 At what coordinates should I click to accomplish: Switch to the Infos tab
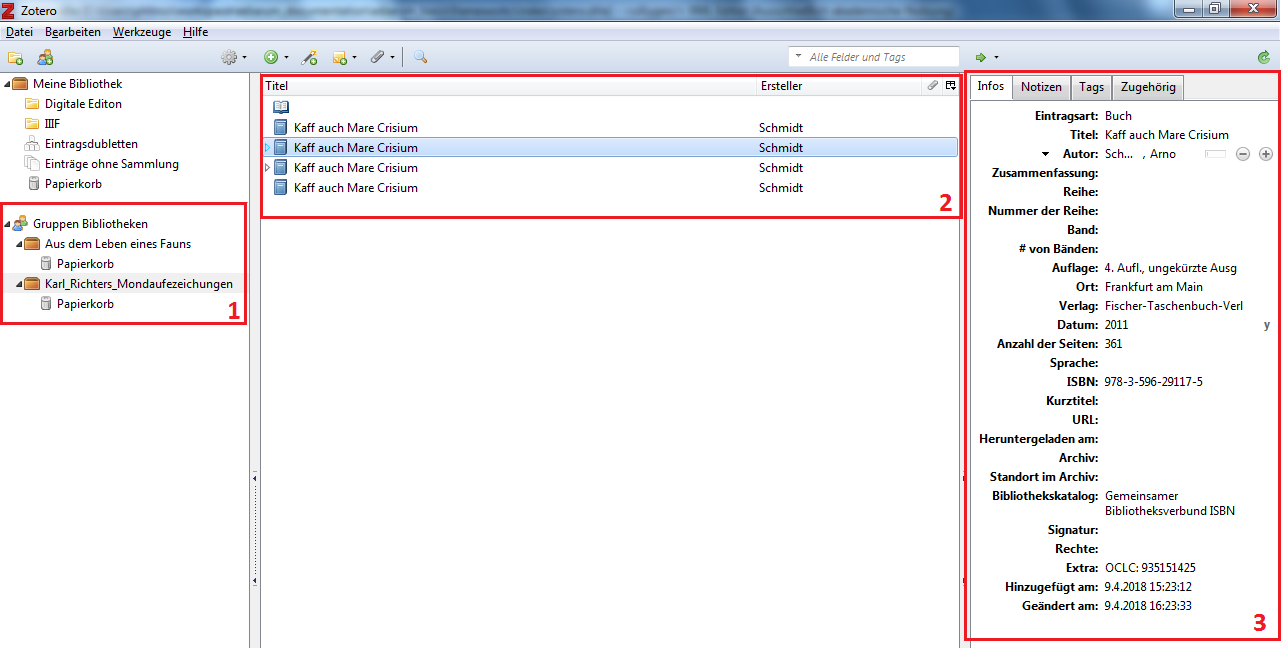tap(990, 86)
